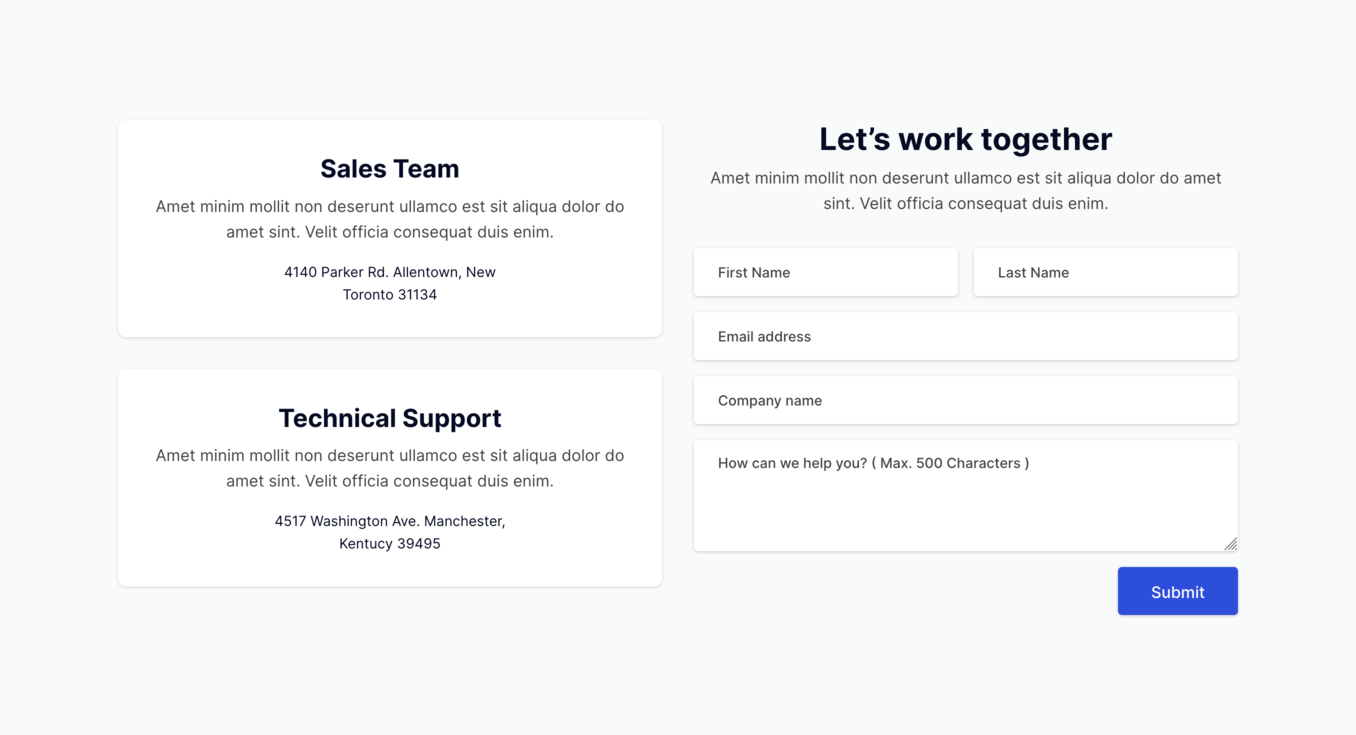Click the Technical Support description paragraph
The image size is (1356, 735).
coord(390,468)
